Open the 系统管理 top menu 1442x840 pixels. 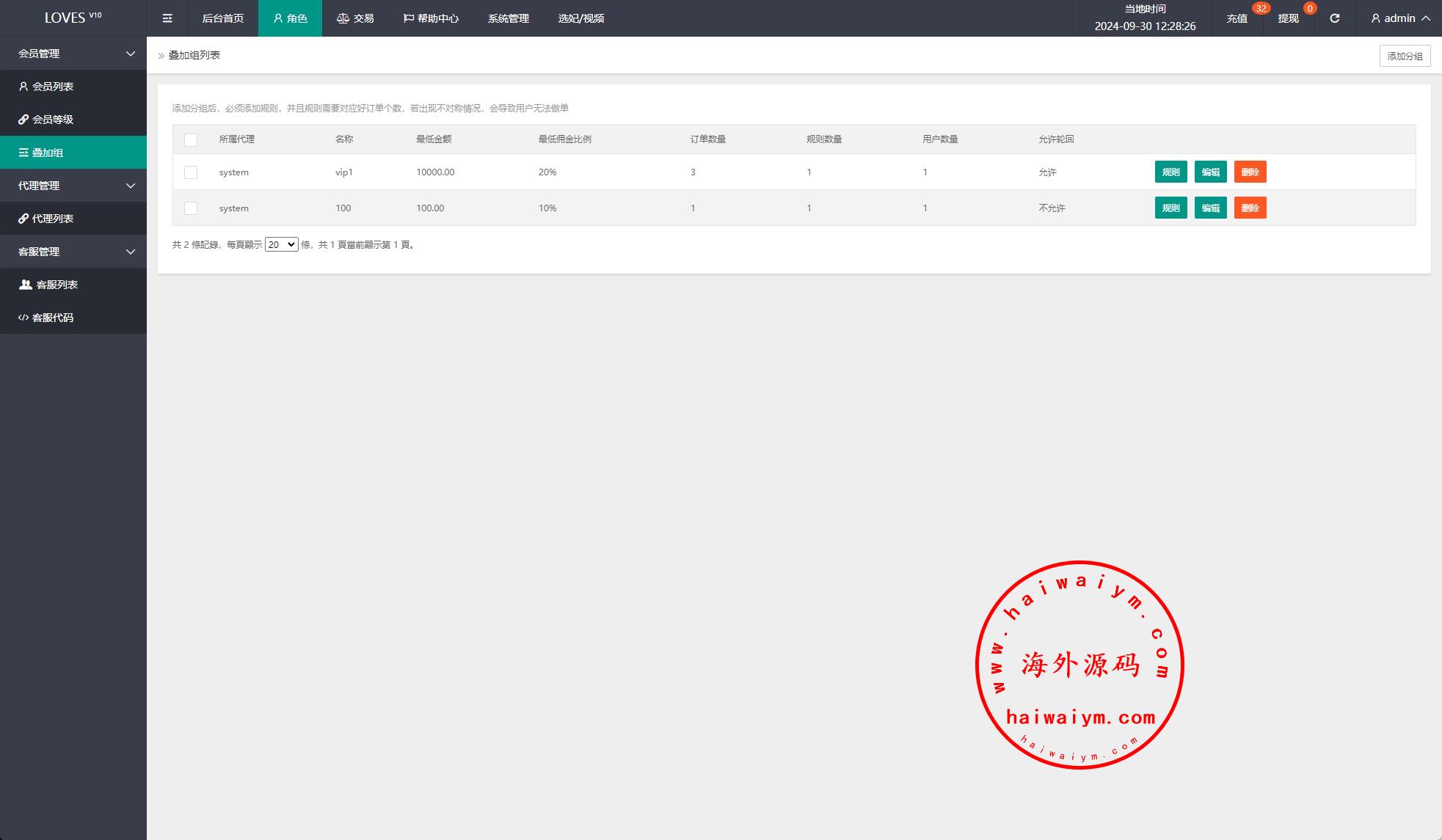pyautogui.click(x=508, y=18)
